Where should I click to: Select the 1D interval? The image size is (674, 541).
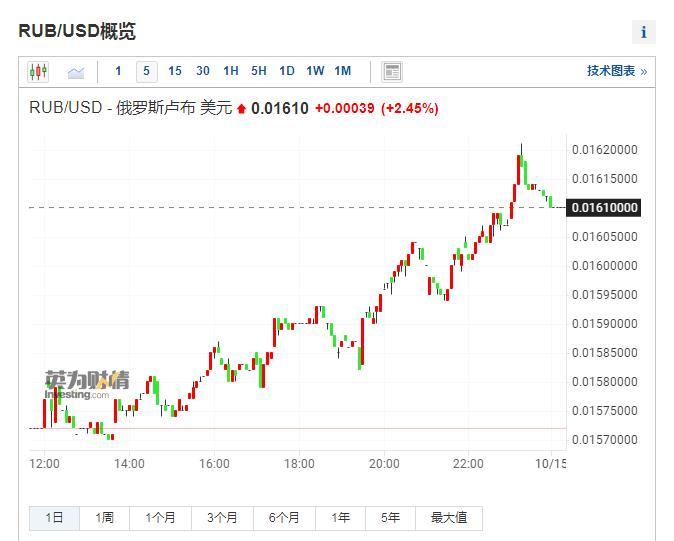click(287, 71)
